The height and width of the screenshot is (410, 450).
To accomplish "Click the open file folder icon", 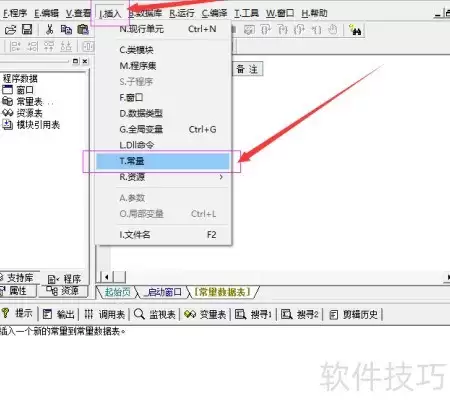I will (x=10, y=30).
